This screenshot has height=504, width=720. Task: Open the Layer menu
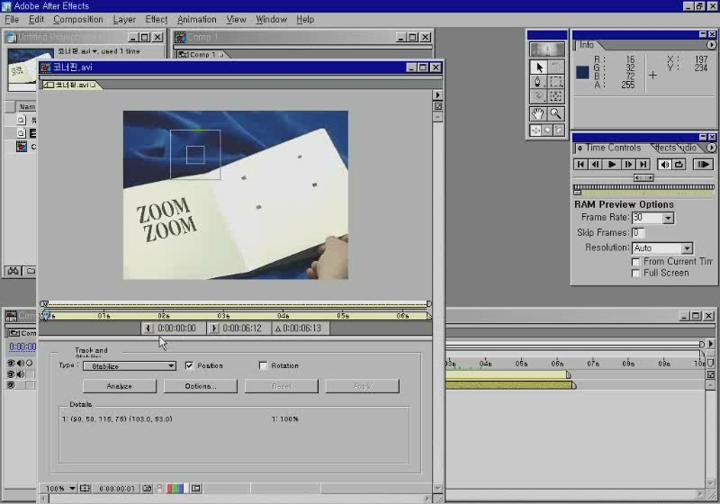pos(124,20)
